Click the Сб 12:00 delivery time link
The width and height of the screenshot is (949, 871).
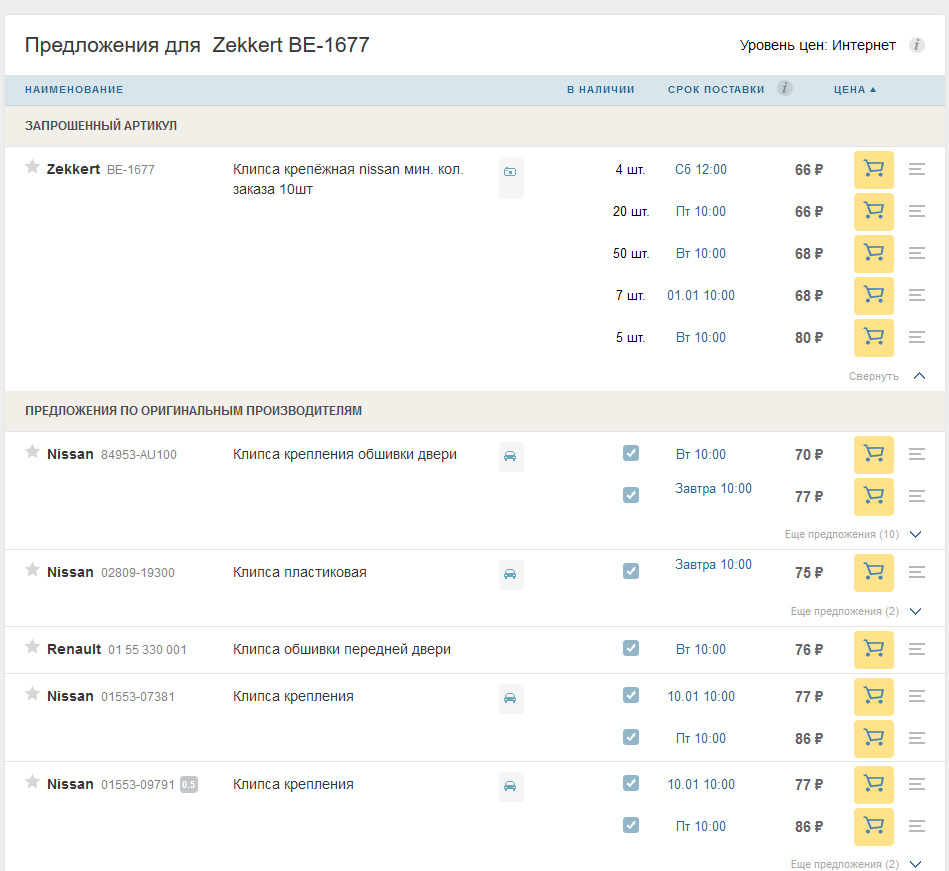point(700,169)
